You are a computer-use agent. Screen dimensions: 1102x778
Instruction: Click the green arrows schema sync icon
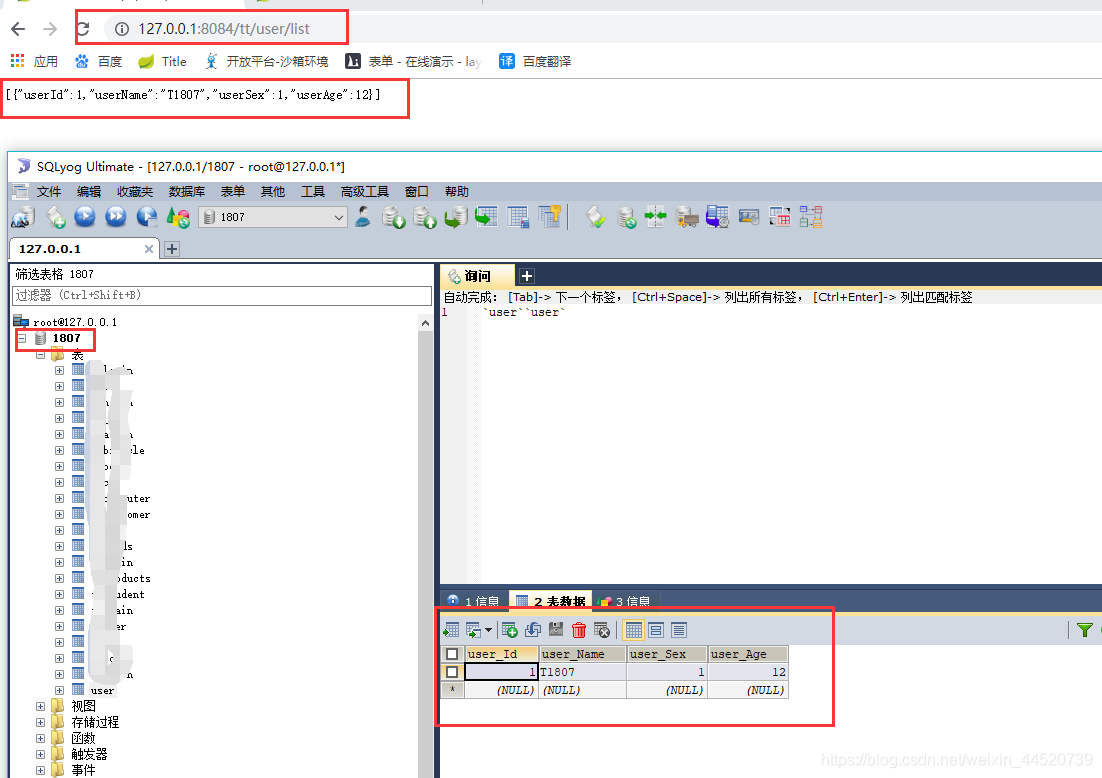tap(655, 217)
